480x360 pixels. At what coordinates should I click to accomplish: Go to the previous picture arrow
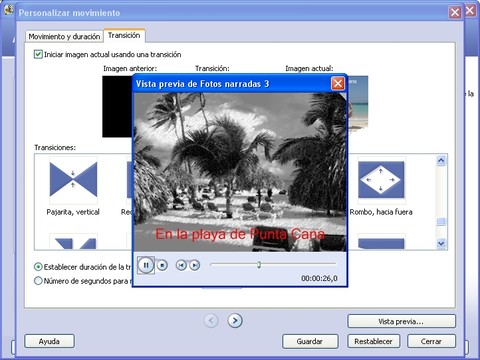pyautogui.click(x=211, y=321)
